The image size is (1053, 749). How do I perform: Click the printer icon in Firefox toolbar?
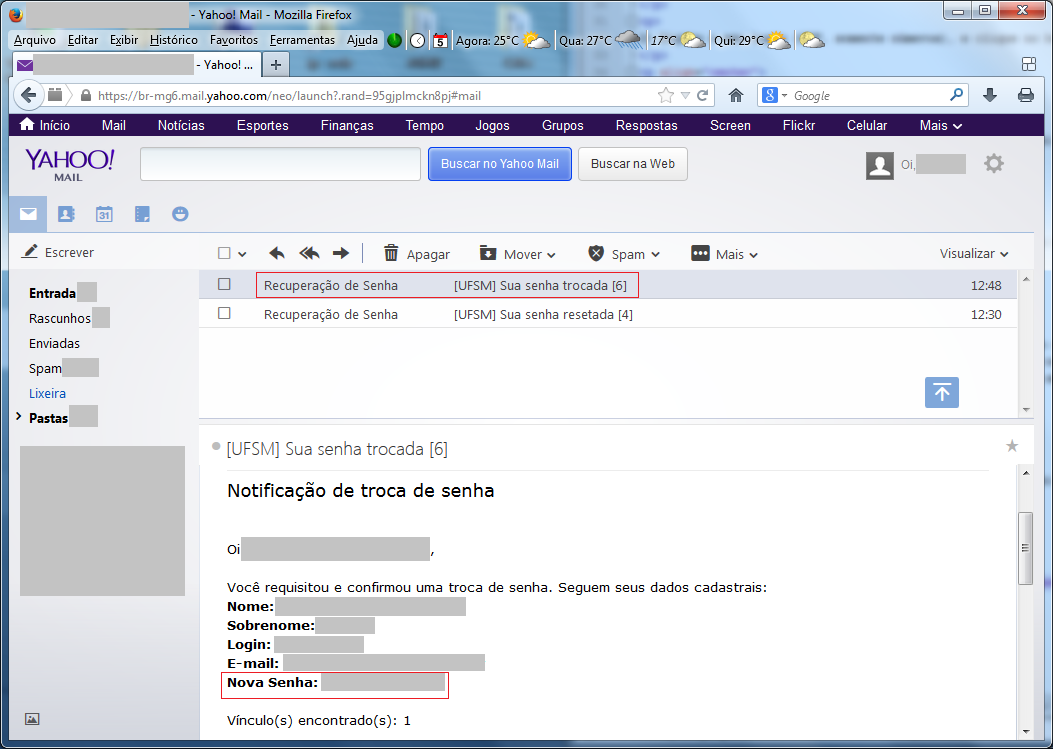[x=1025, y=95]
